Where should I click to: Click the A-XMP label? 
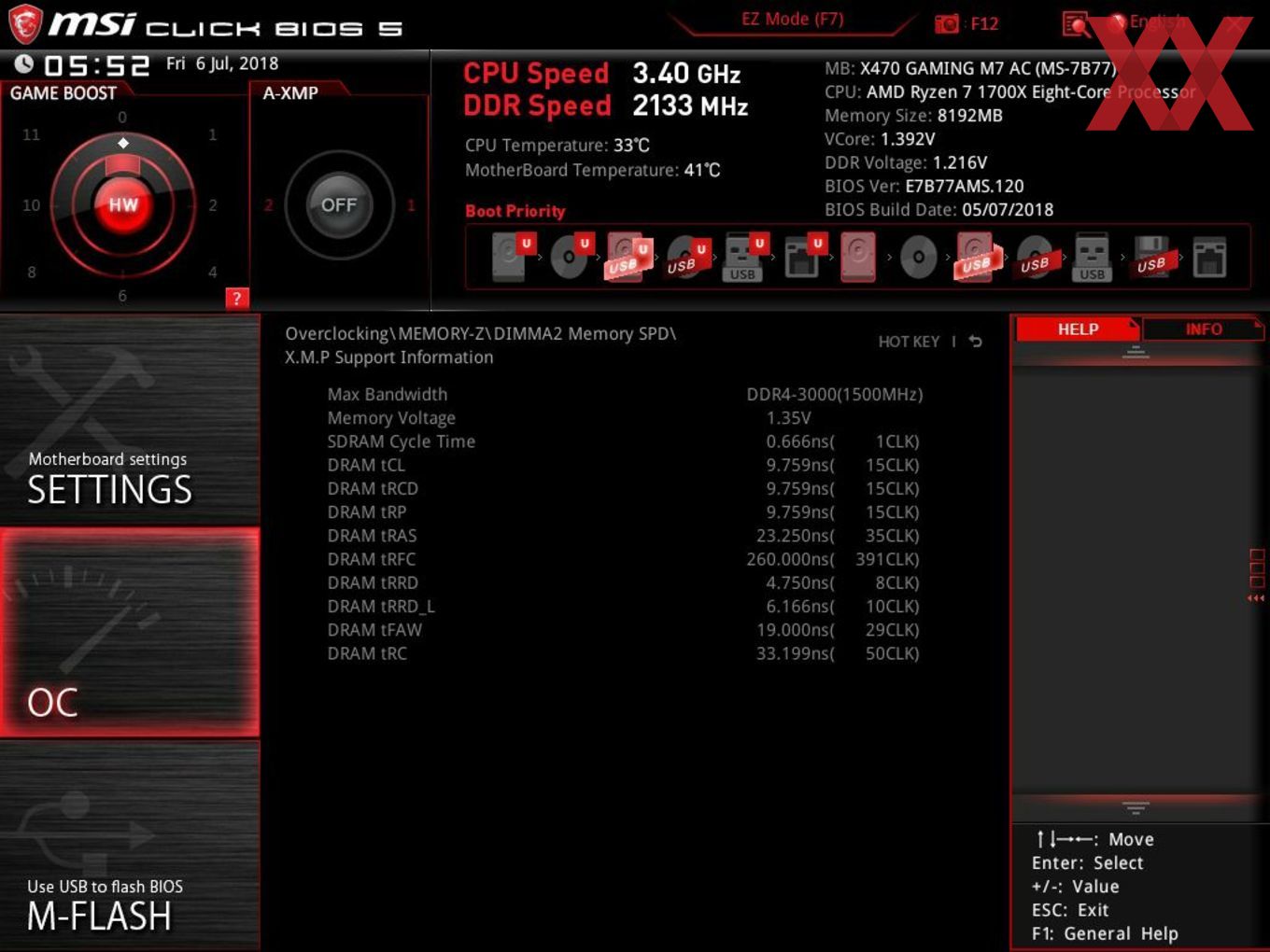click(290, 93)
